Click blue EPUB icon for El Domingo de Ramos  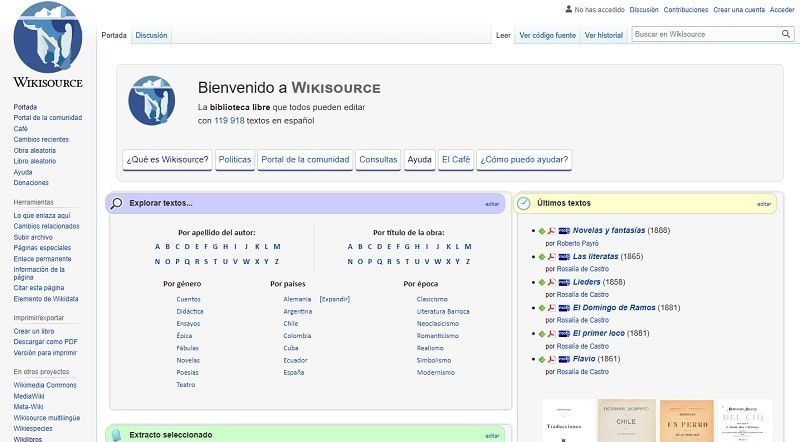[x=564, y=308]
